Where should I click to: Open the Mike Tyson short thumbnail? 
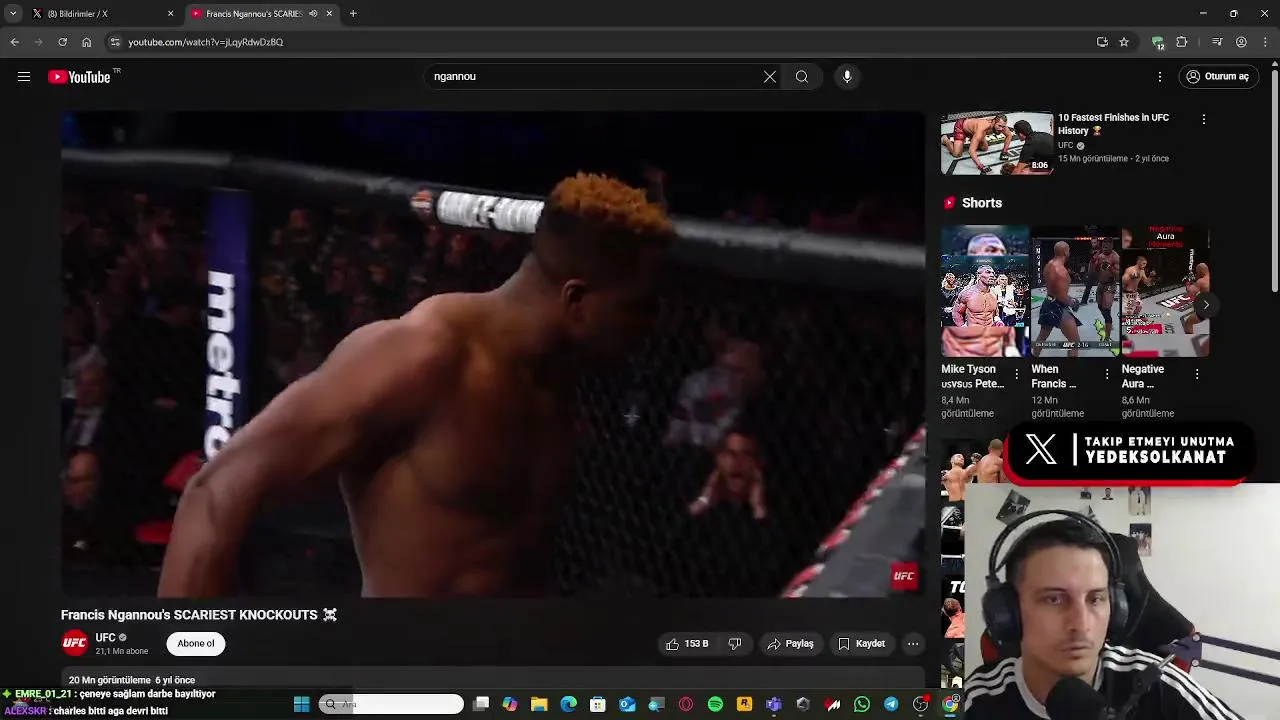pyautogui.click(x=985, y=291)
